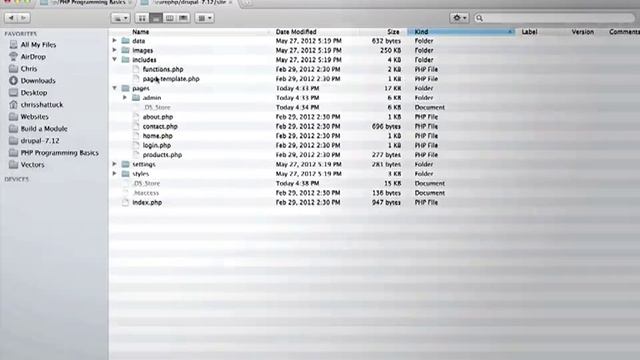The height and width of the screenshot is (360, 640).
Task: Select the images folder icon
Action: 126,50
